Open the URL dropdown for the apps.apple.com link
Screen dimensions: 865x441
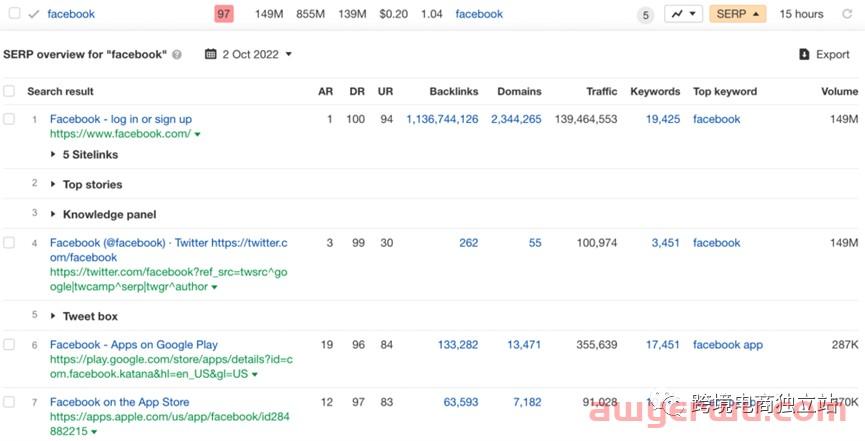pyautogui.click(x=94, y=432)
